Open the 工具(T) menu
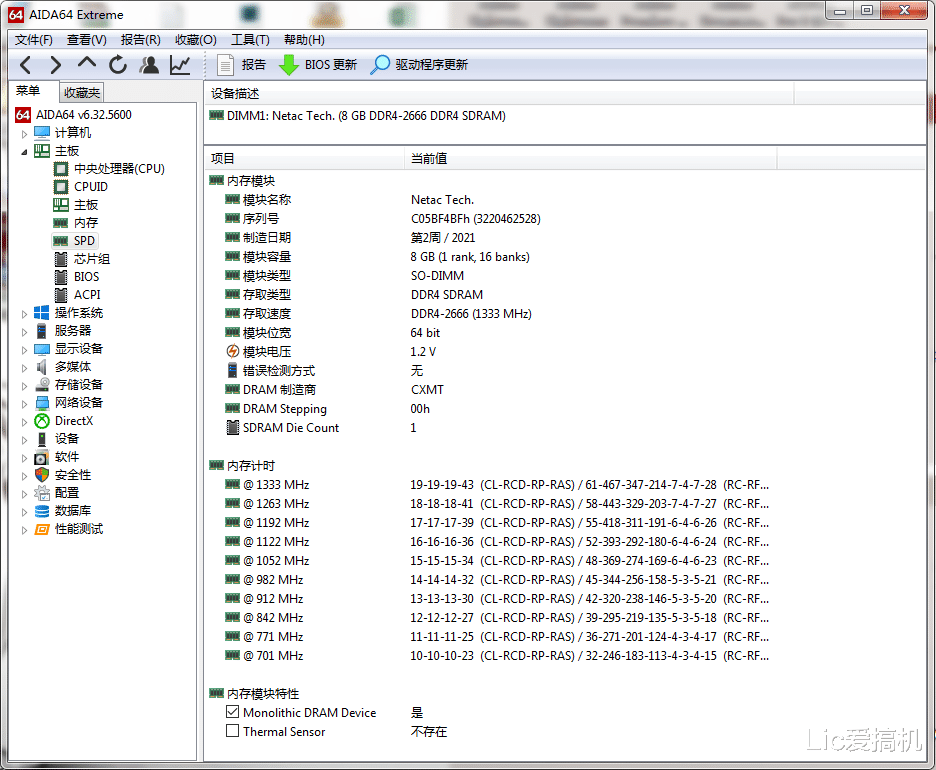 pos(250,40)
